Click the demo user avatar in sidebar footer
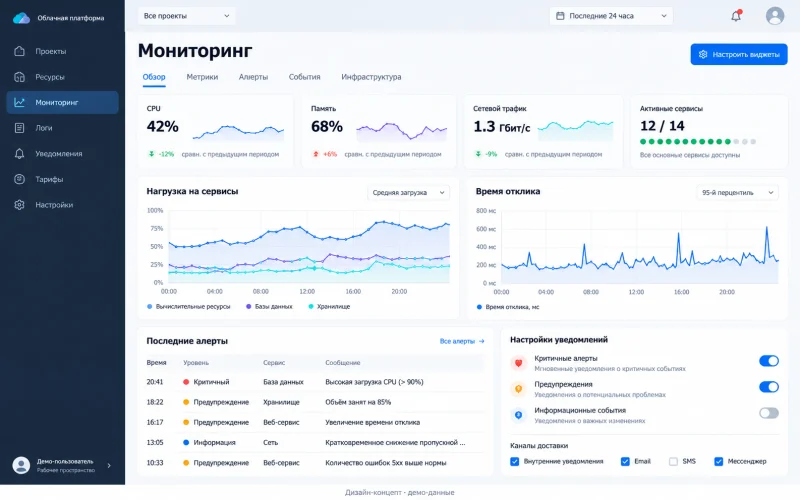Image resolution: width=800 pixels, height=500 pixels. [21, 465]
